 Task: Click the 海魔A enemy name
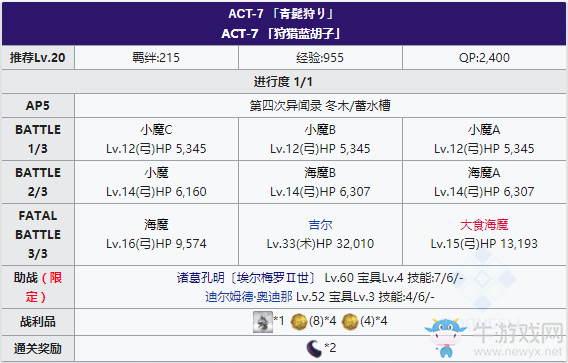484,173
